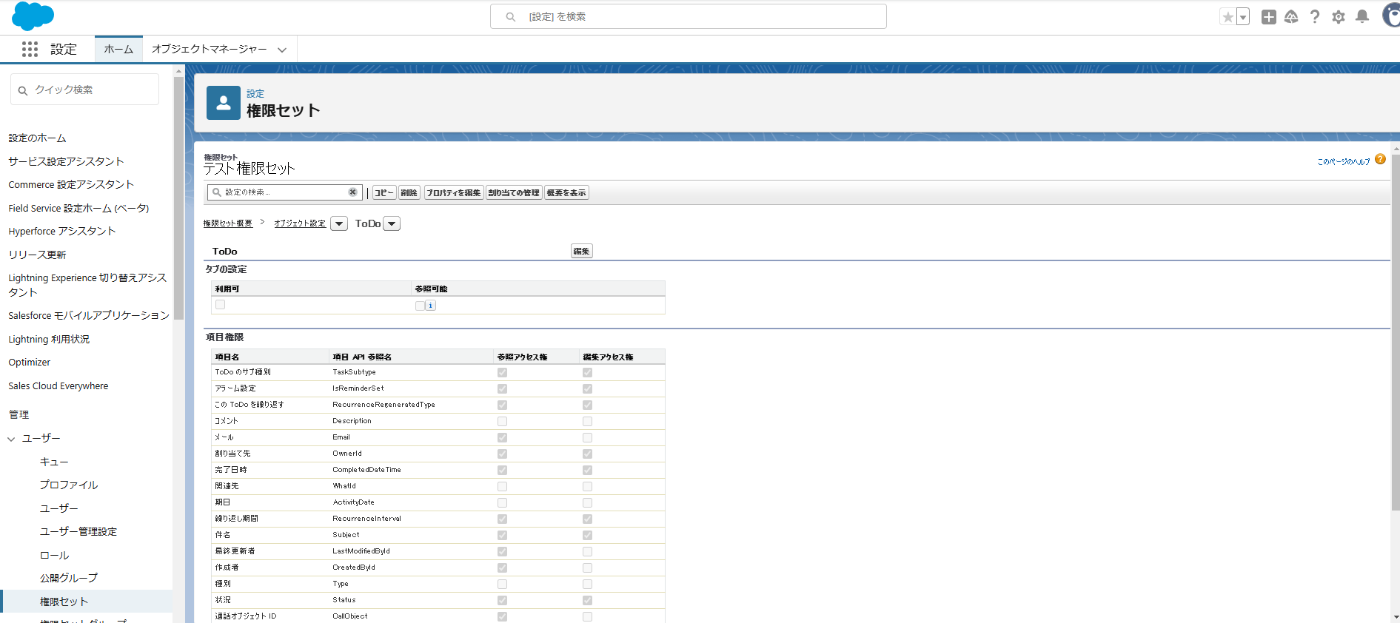Click the コピー button
This screenshot has width=1400, height=623.
(x=384, y=192)
